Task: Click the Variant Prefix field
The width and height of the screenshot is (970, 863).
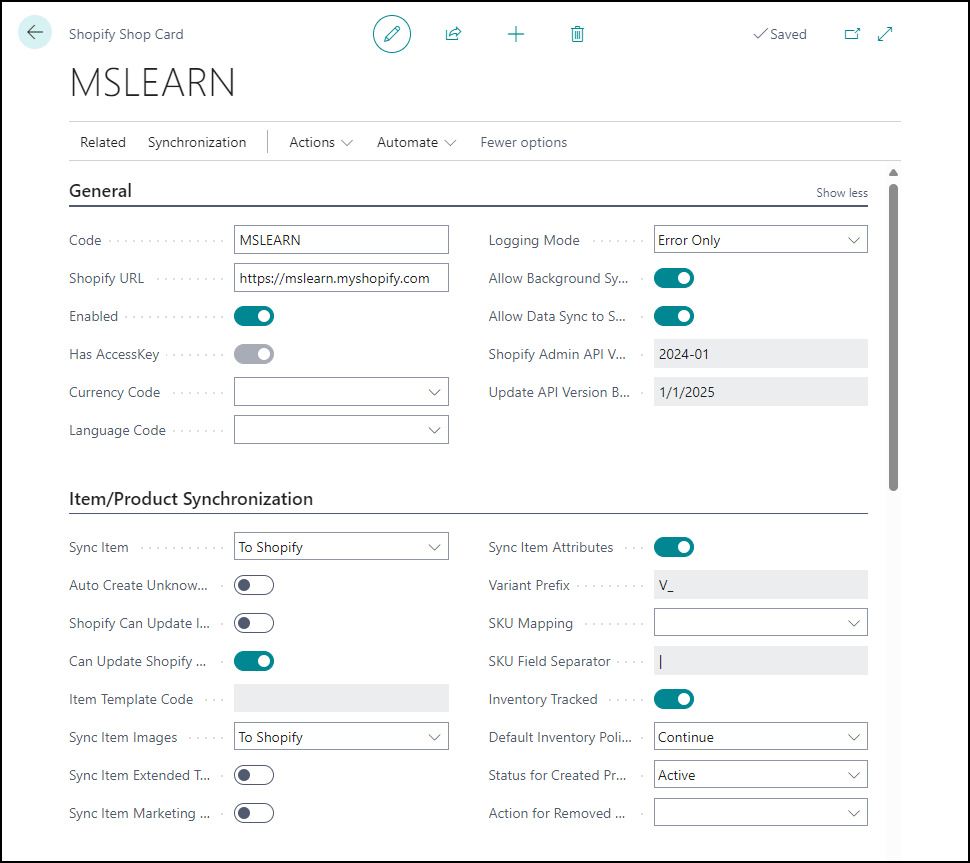Action: coord(760,585)
